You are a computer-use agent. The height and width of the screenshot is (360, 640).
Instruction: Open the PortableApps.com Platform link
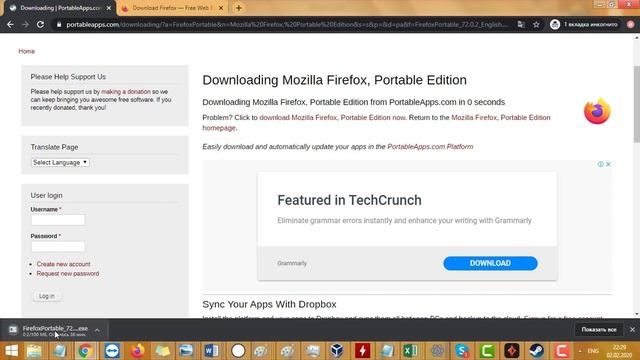[x=430, y=147]
